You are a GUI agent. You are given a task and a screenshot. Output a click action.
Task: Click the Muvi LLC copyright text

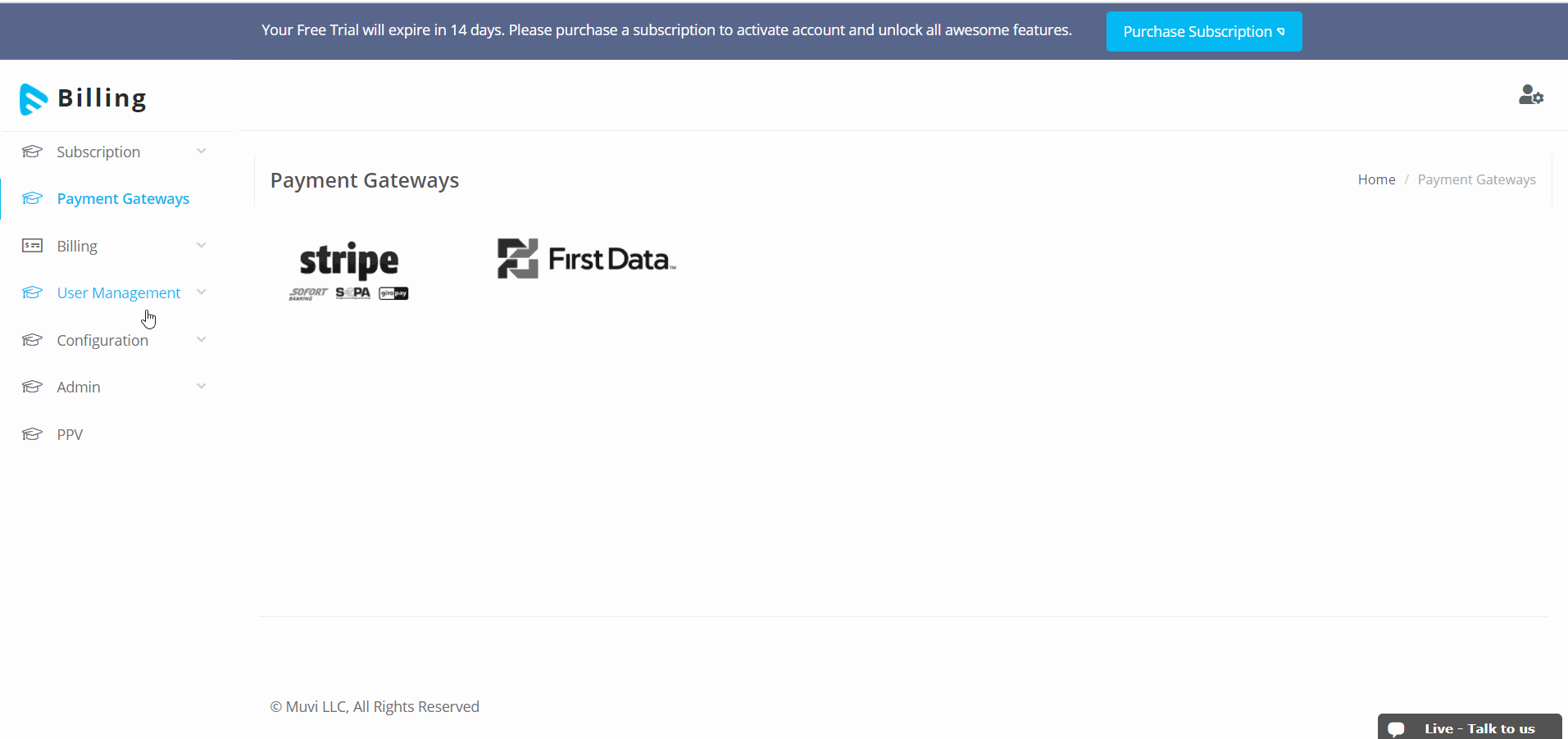tap(375, 706)
